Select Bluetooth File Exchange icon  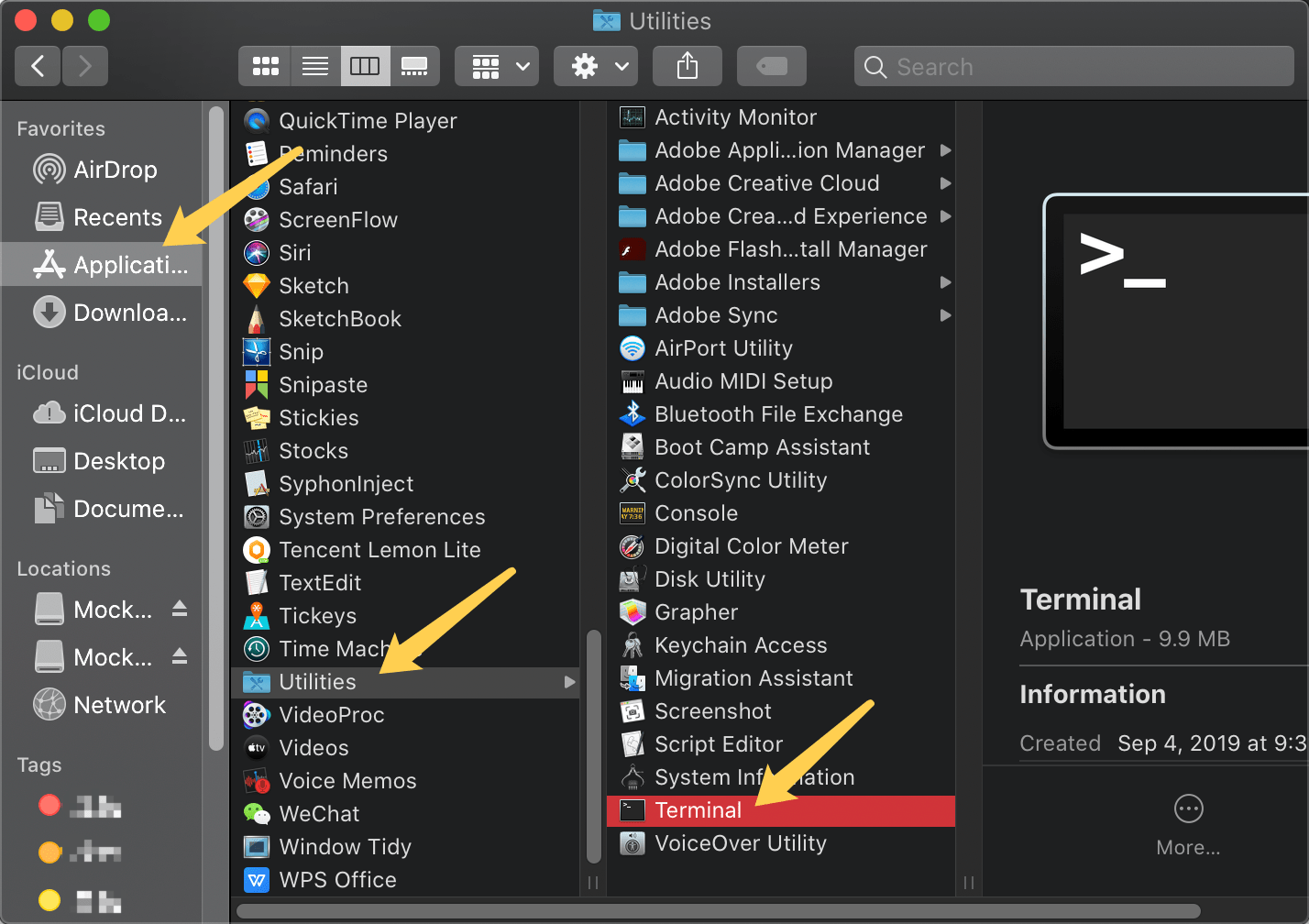point(632,414)
